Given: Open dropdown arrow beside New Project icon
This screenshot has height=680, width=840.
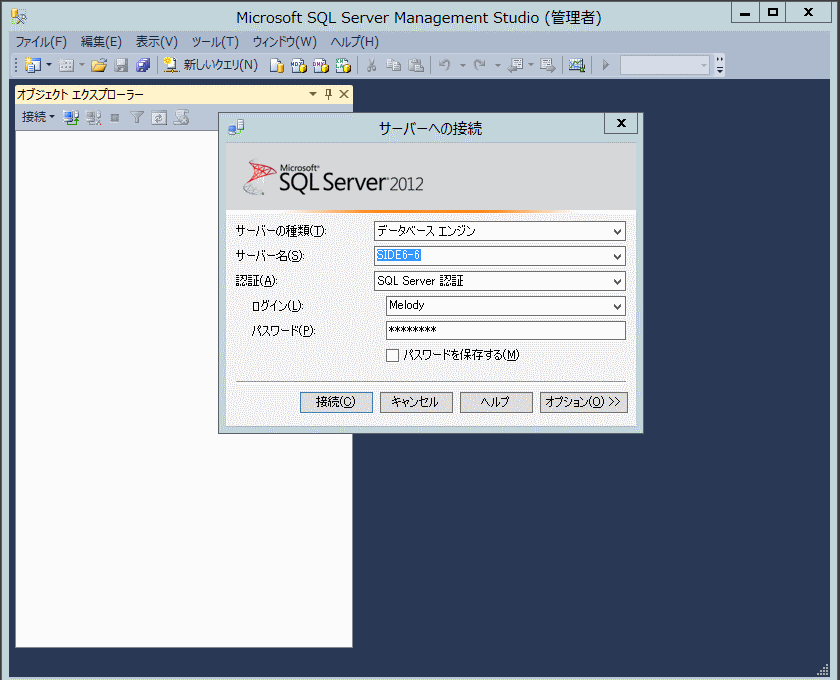Looking at the screenshot, I should (x=49, y=65).
